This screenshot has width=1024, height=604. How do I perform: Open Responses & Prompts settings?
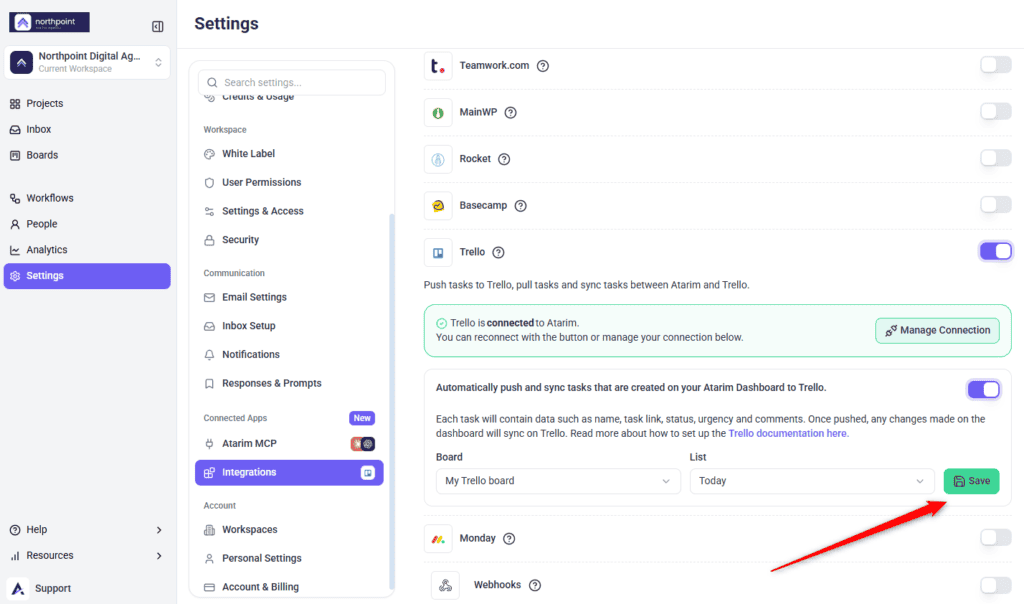point(272,383)
